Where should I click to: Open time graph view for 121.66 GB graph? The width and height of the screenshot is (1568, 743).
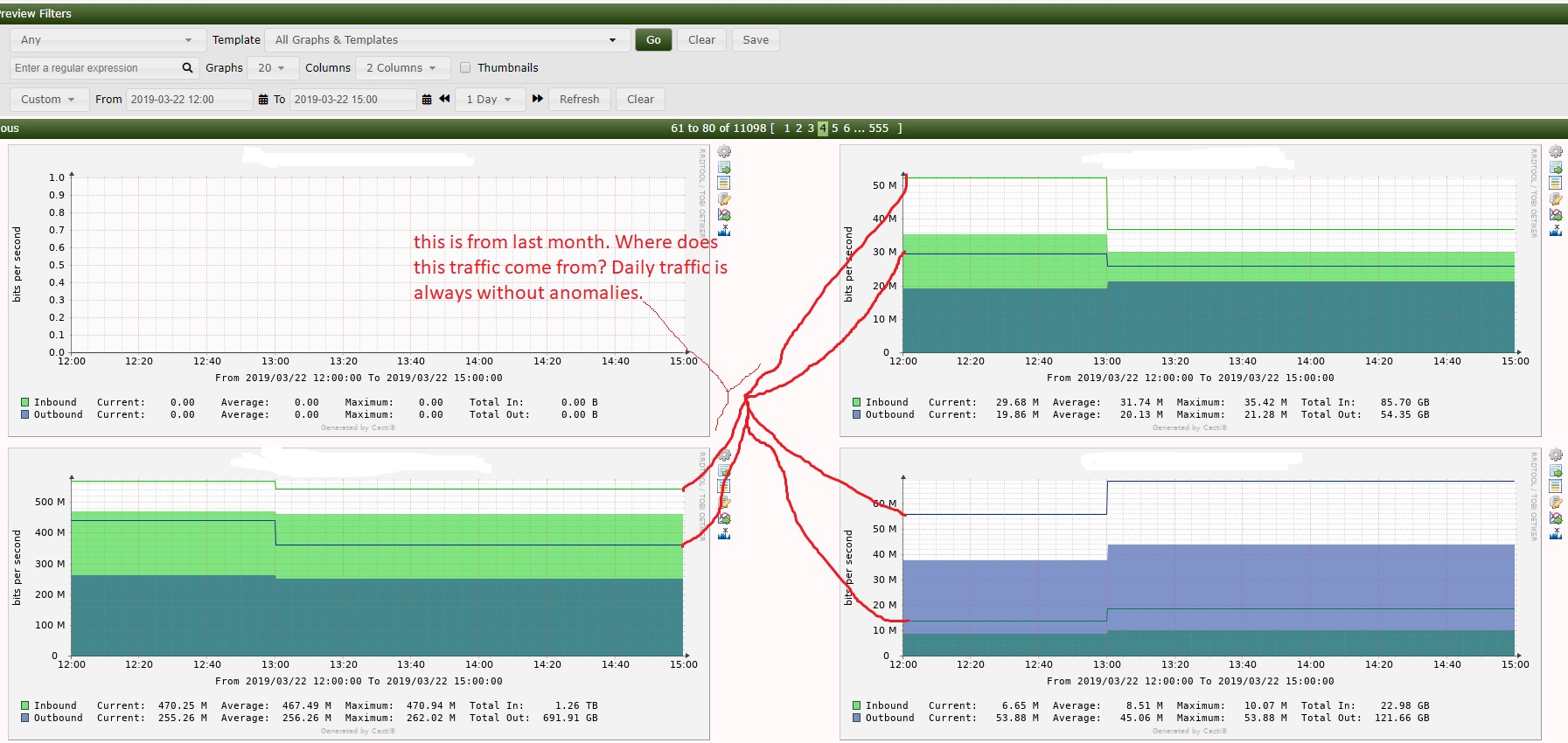[1556, 486]
